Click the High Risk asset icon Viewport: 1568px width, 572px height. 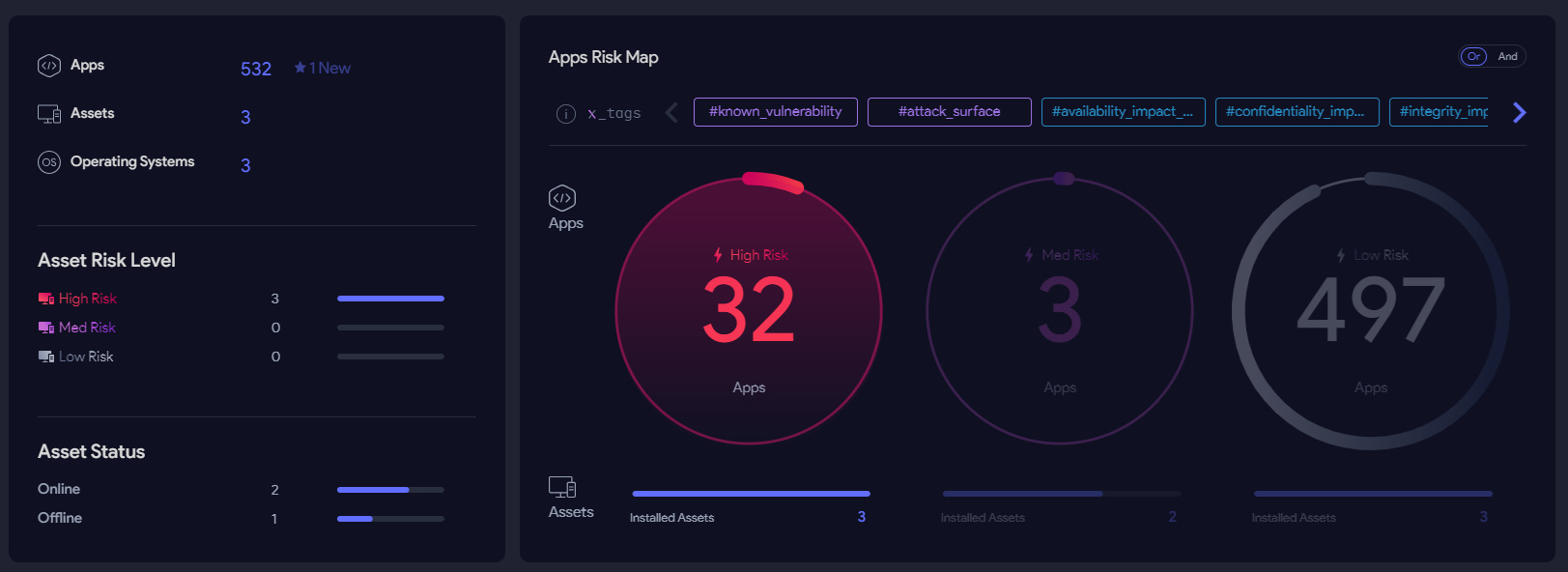(45, 299)
